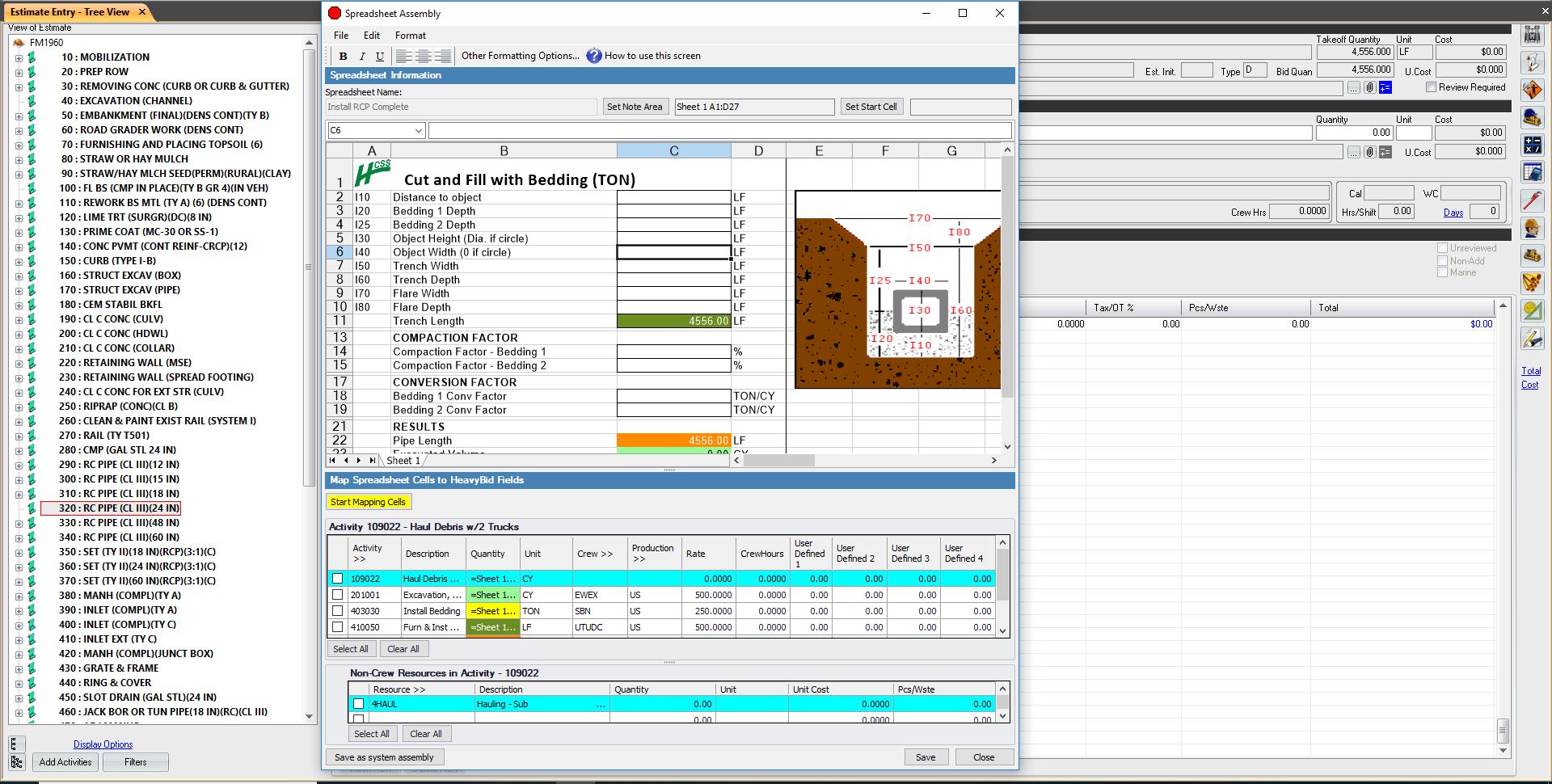Toggle underline formatting button
Screen dimensions: 1552x784
pos(380,56)
